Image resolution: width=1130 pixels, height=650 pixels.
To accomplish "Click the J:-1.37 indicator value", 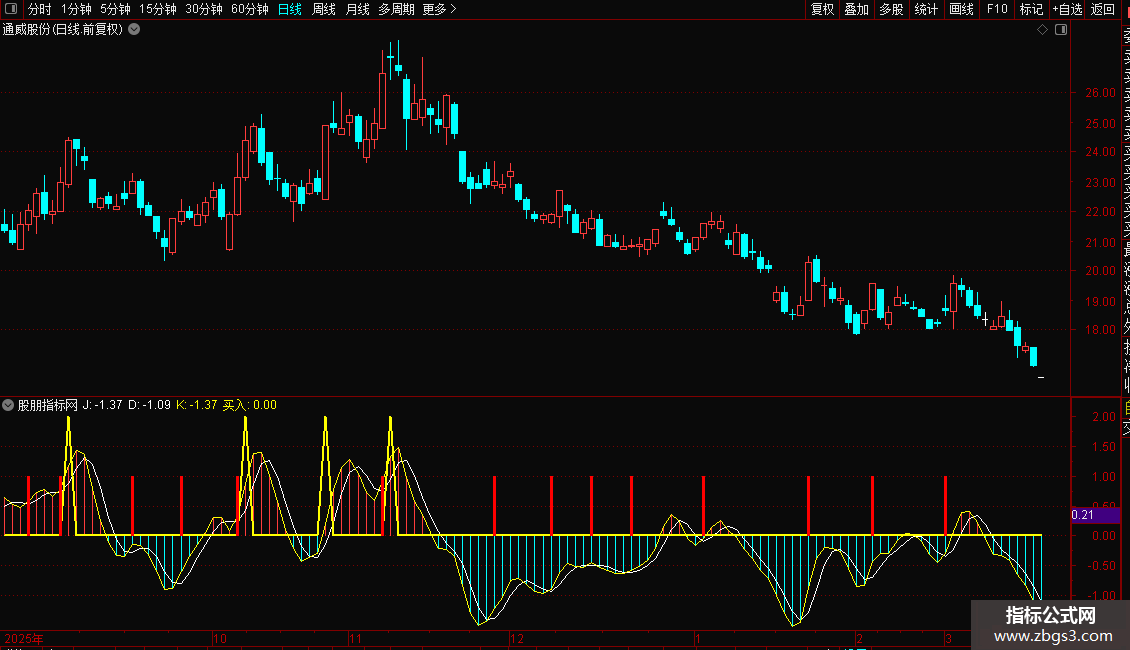I will coord(102,405).
